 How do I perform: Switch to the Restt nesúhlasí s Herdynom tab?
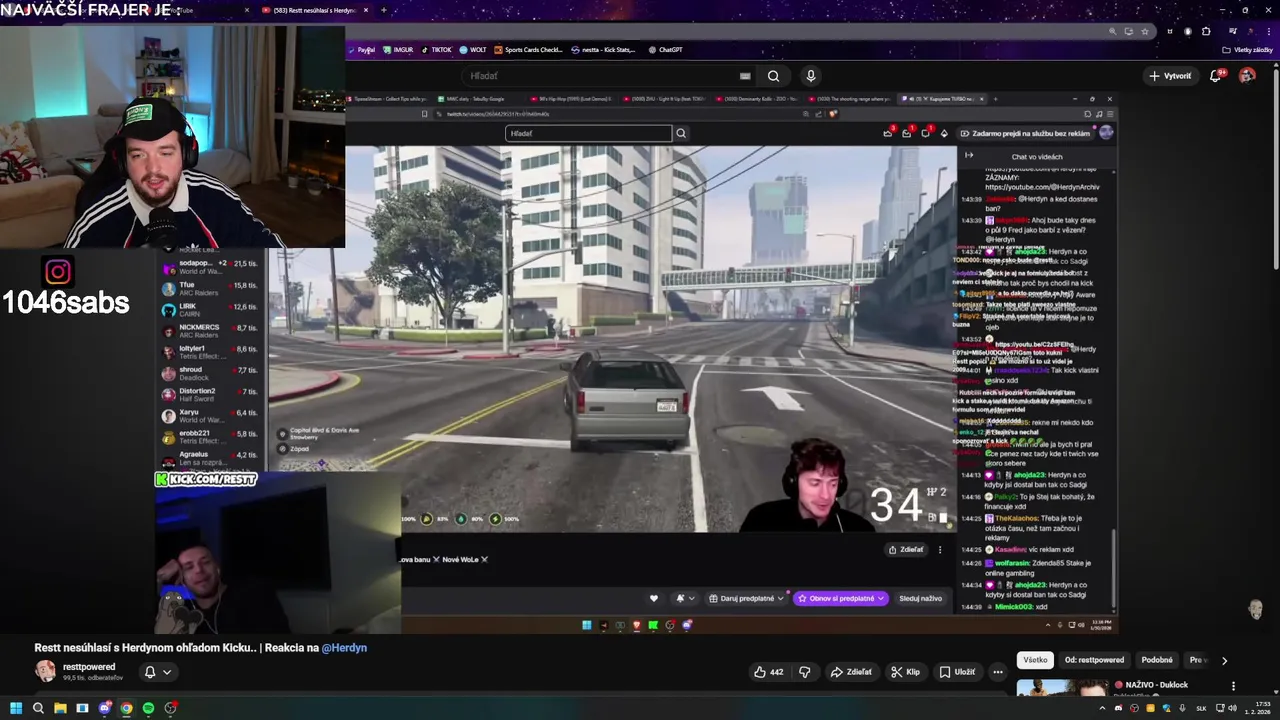click(x=315, y=10)
